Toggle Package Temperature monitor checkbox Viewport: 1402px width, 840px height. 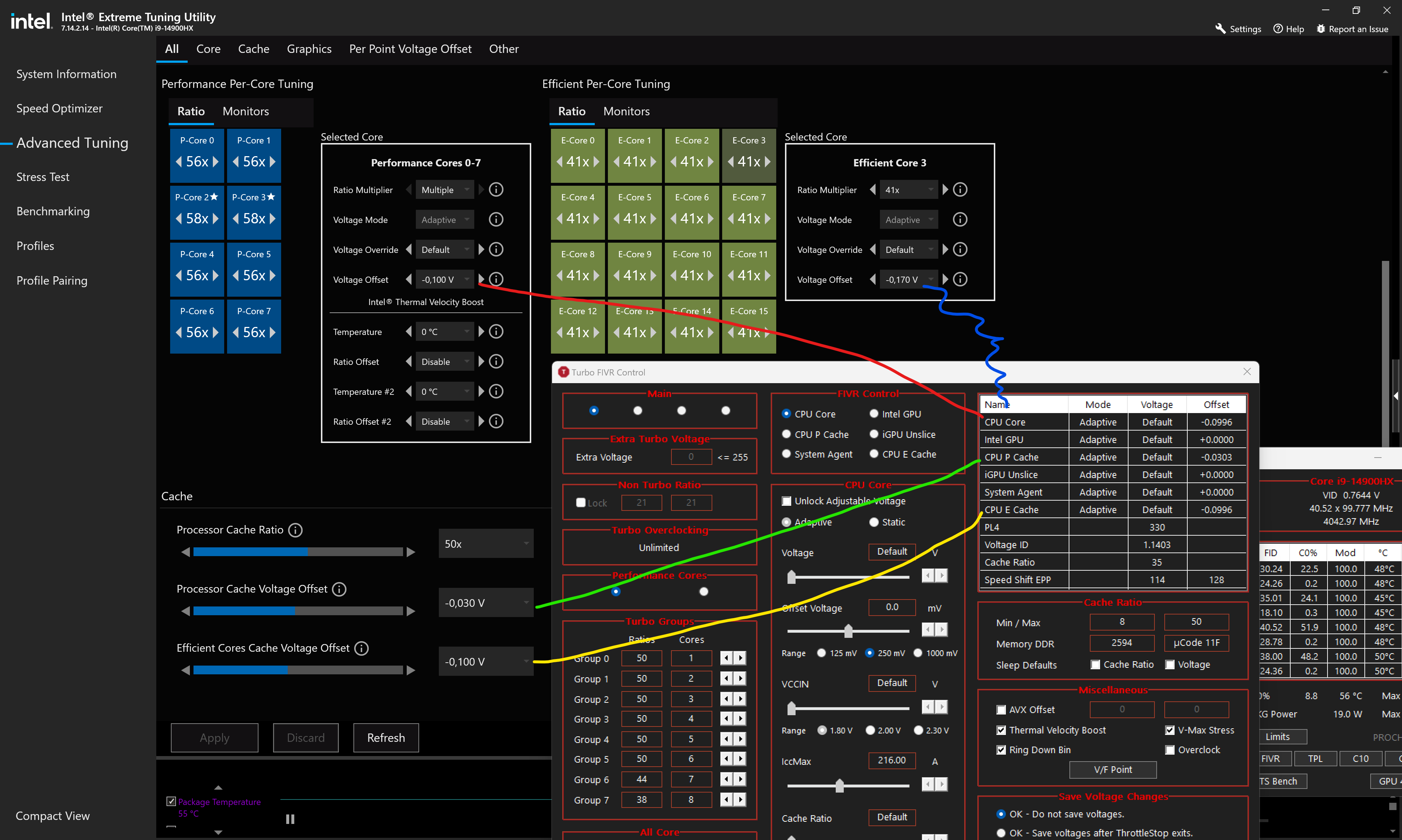tap(171, 802)
